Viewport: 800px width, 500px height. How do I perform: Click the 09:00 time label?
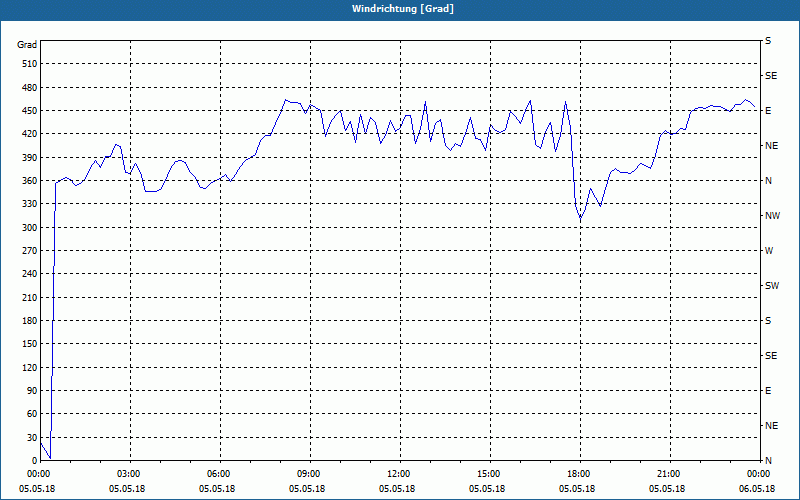[x=310, y=474]
